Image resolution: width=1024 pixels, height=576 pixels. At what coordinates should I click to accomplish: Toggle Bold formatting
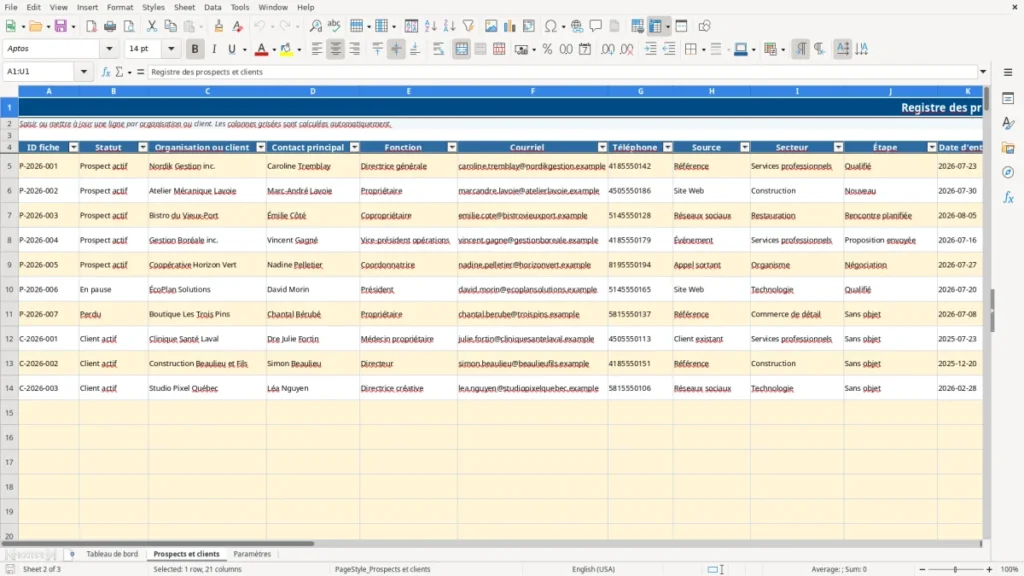[195, 49]
